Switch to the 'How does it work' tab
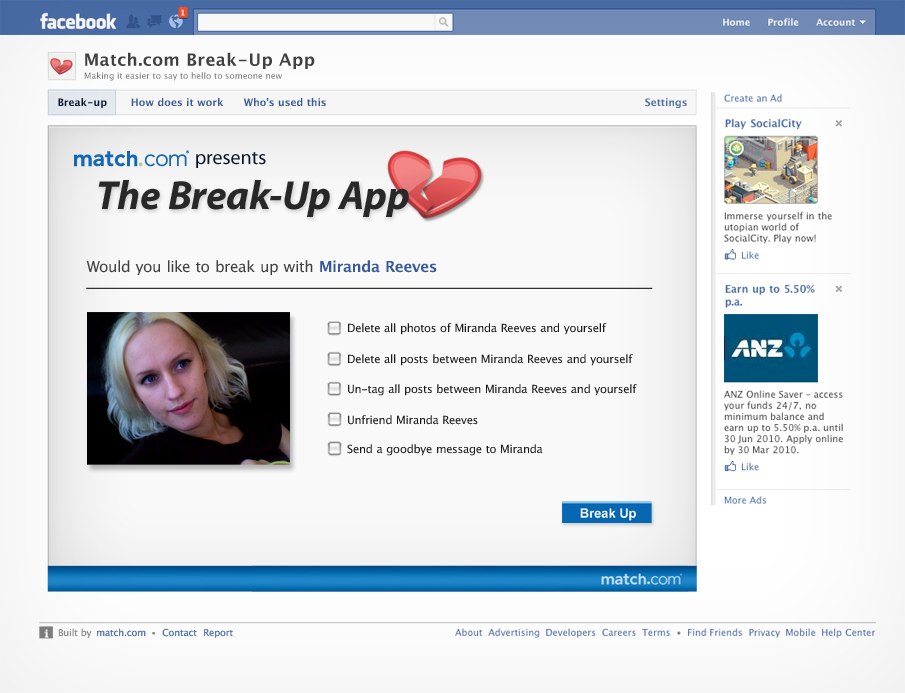Screen dimensions: 905x693 coord(177,101)
